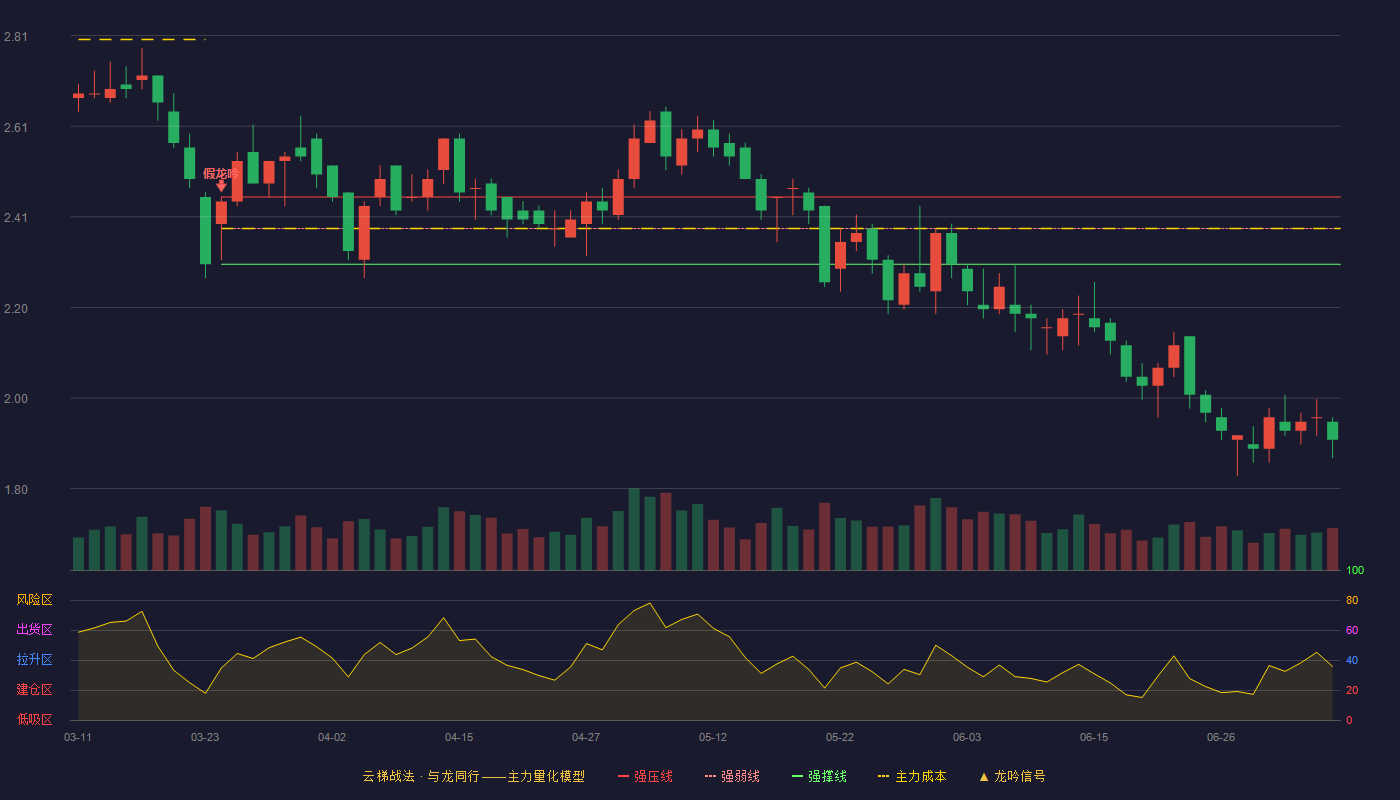Screen dimensions: 1400x800
Task: Click the 2.41 price axis label
Action: coord(16,217)
